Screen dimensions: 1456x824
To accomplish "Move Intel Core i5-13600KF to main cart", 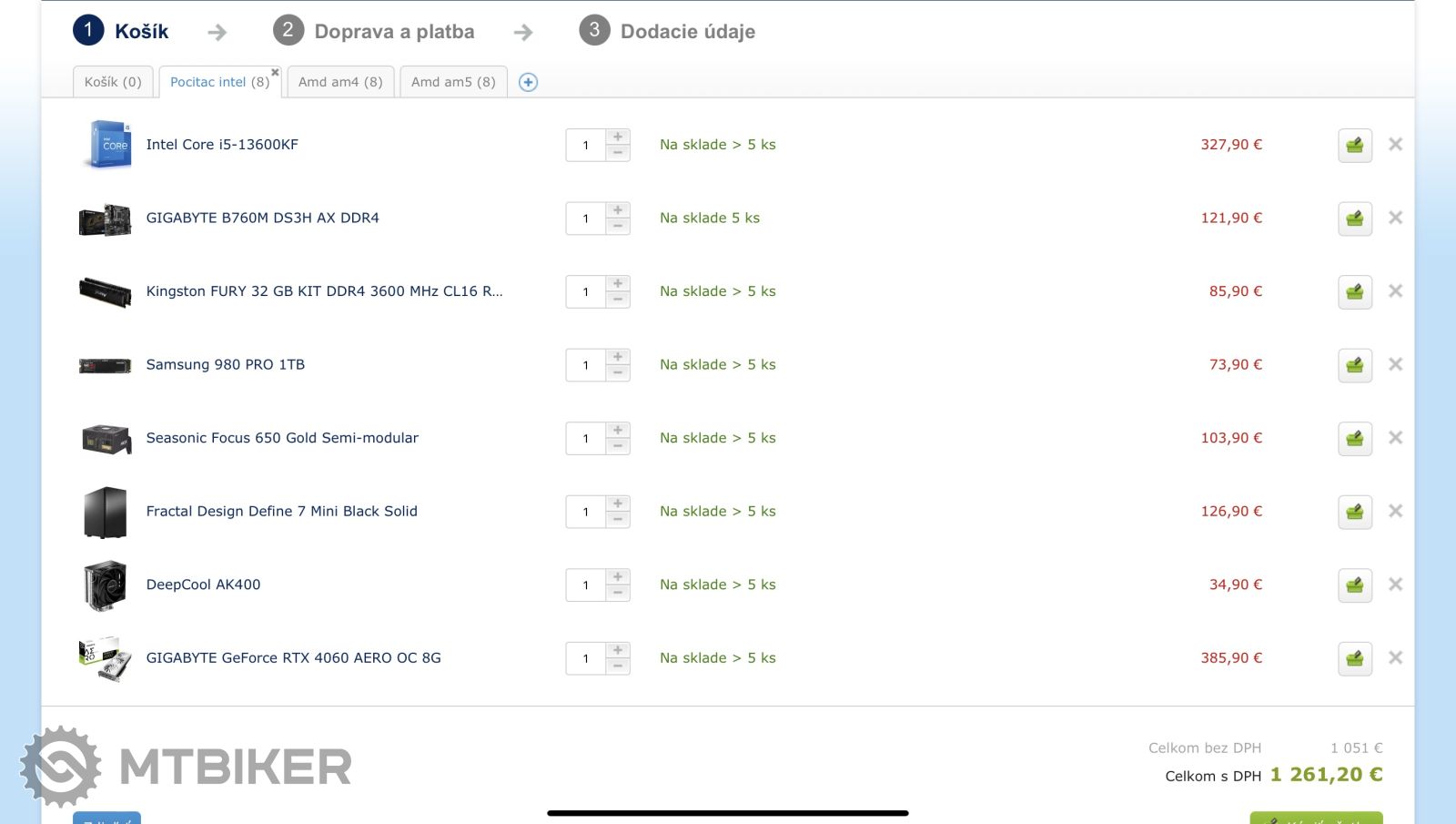I will [1354, 145].
